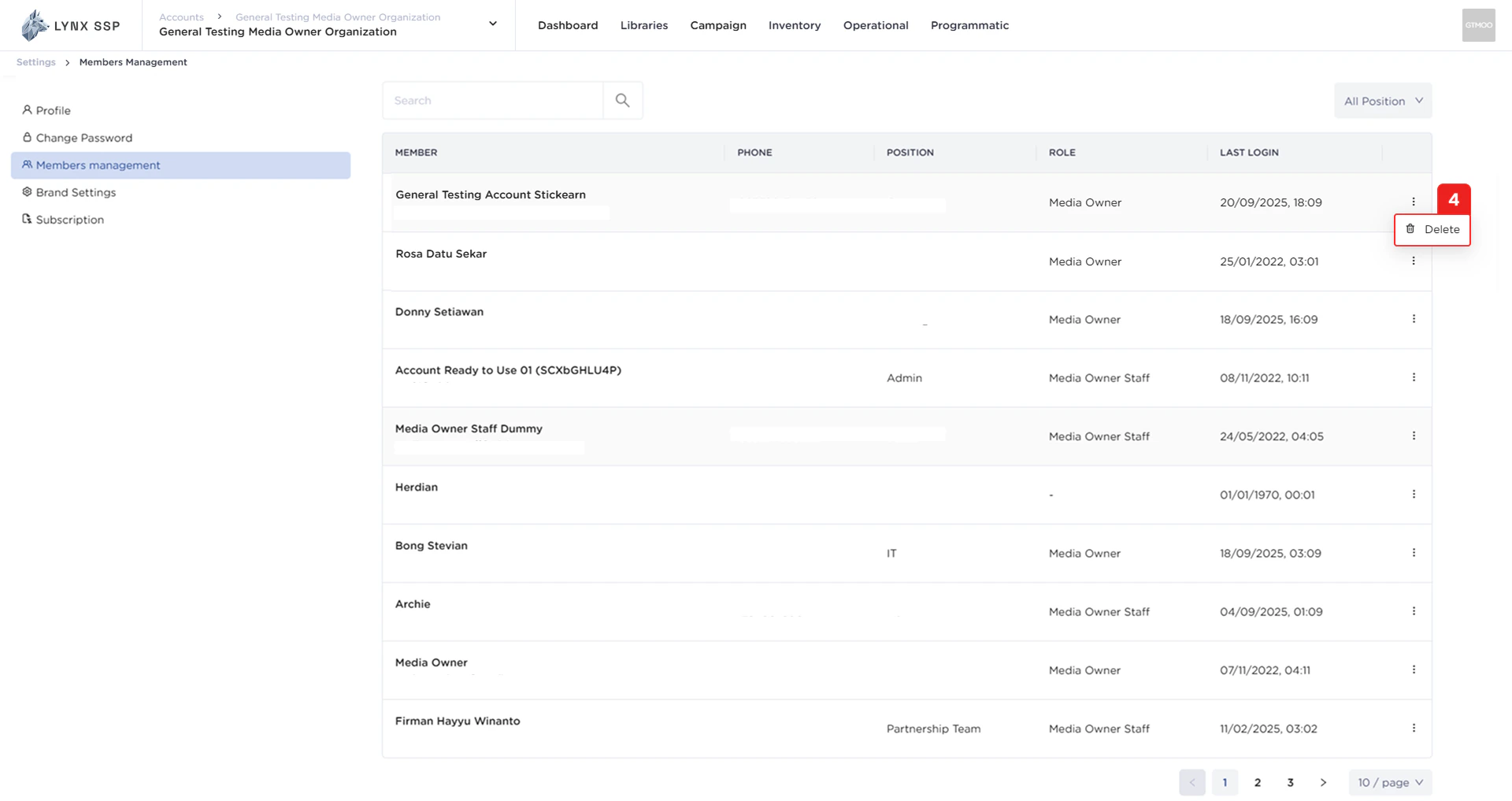Open actions menu for Archie
This screenshot has height=801, width=1512.
(x=1414, y=612)
